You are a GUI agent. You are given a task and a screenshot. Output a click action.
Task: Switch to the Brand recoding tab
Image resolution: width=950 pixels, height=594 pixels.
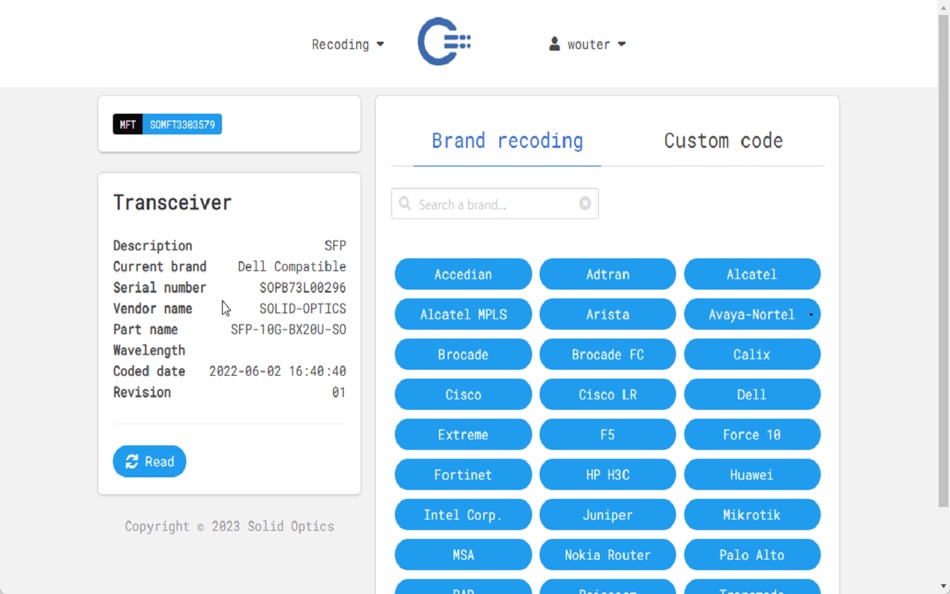tap(507, 141)
